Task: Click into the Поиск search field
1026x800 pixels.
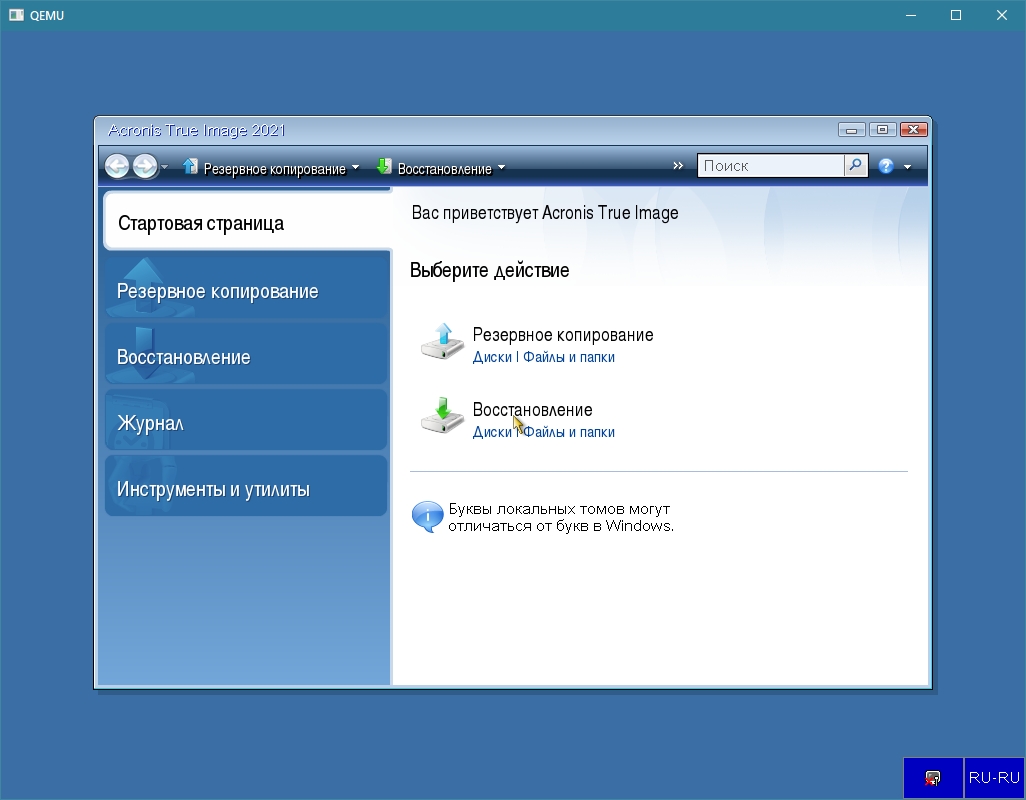Action: [x=771, y=166]
